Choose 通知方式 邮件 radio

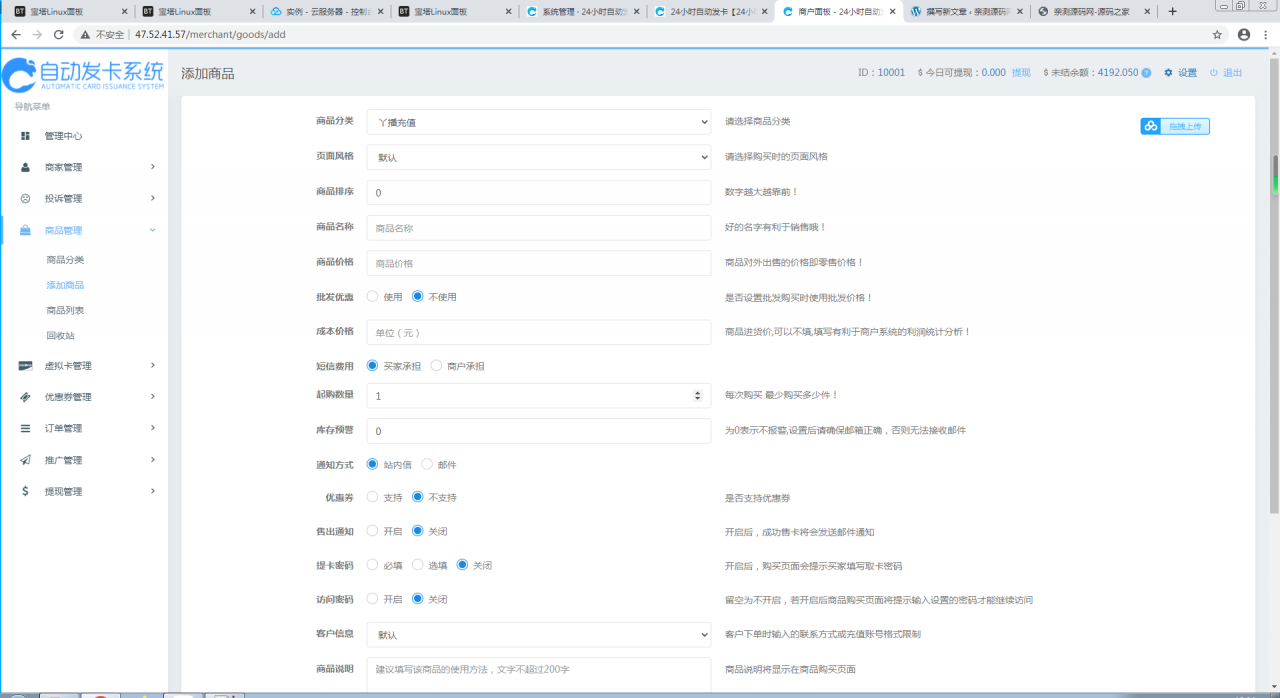coord(427,464)
